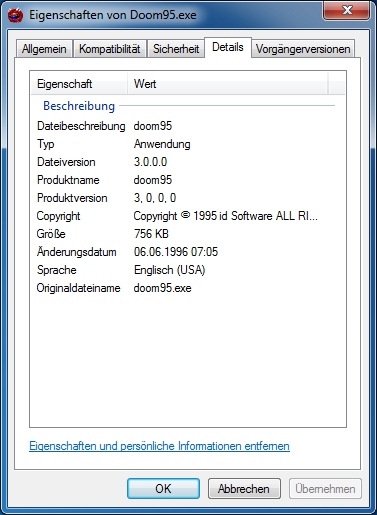This screenshot has height=515, width=377.
Task: Go to the Sicherheit tab
Action: [x=176, y=49]
